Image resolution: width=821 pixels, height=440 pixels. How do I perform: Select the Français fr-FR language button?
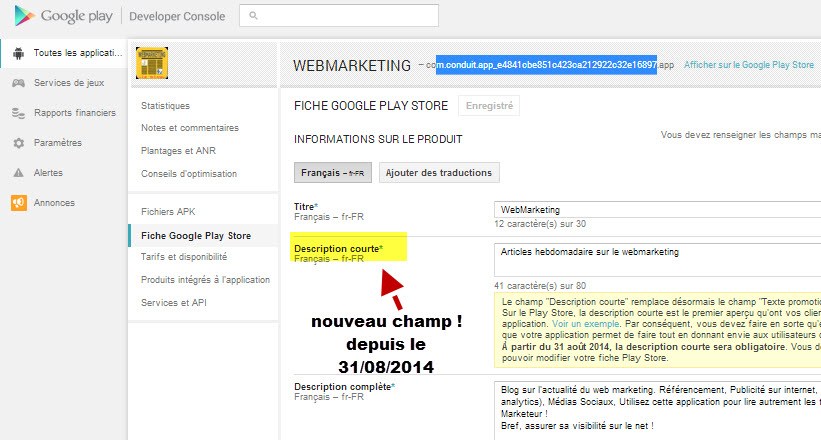pos(332,173)
